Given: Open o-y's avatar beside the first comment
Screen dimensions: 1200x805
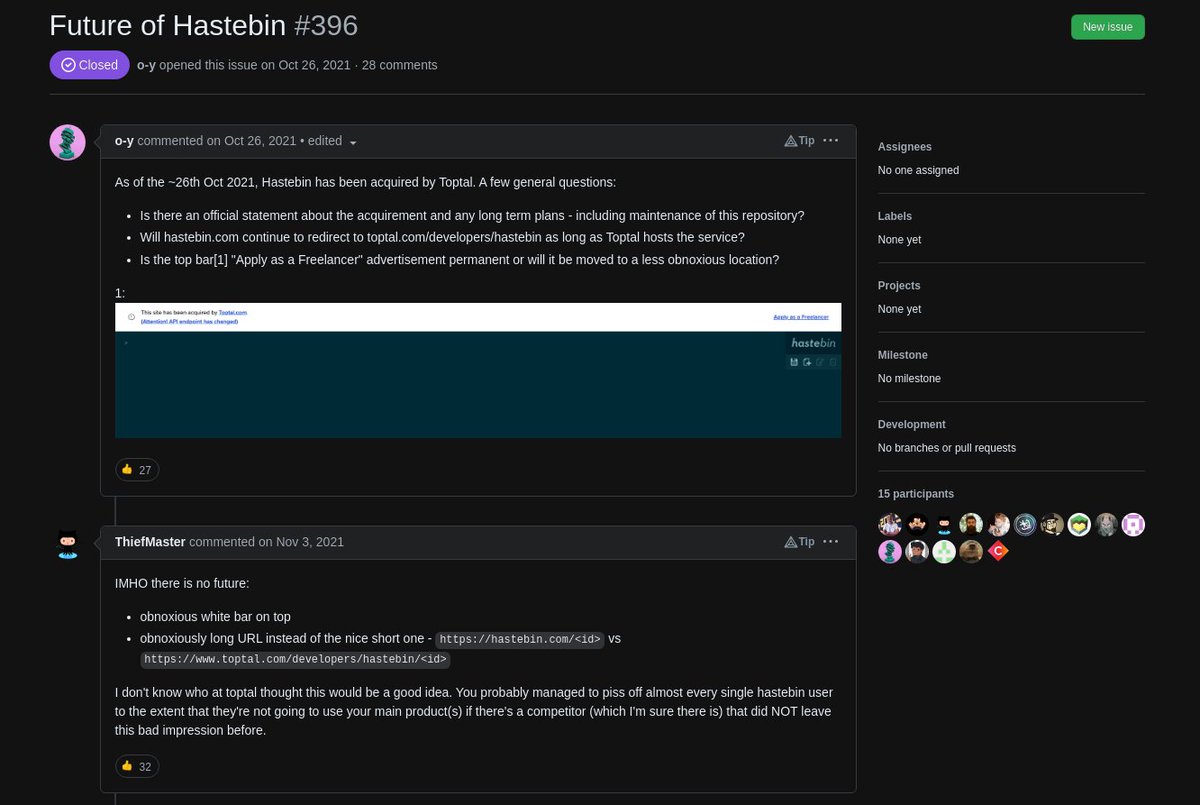Looking at the screenshot, I should [67, 143].
